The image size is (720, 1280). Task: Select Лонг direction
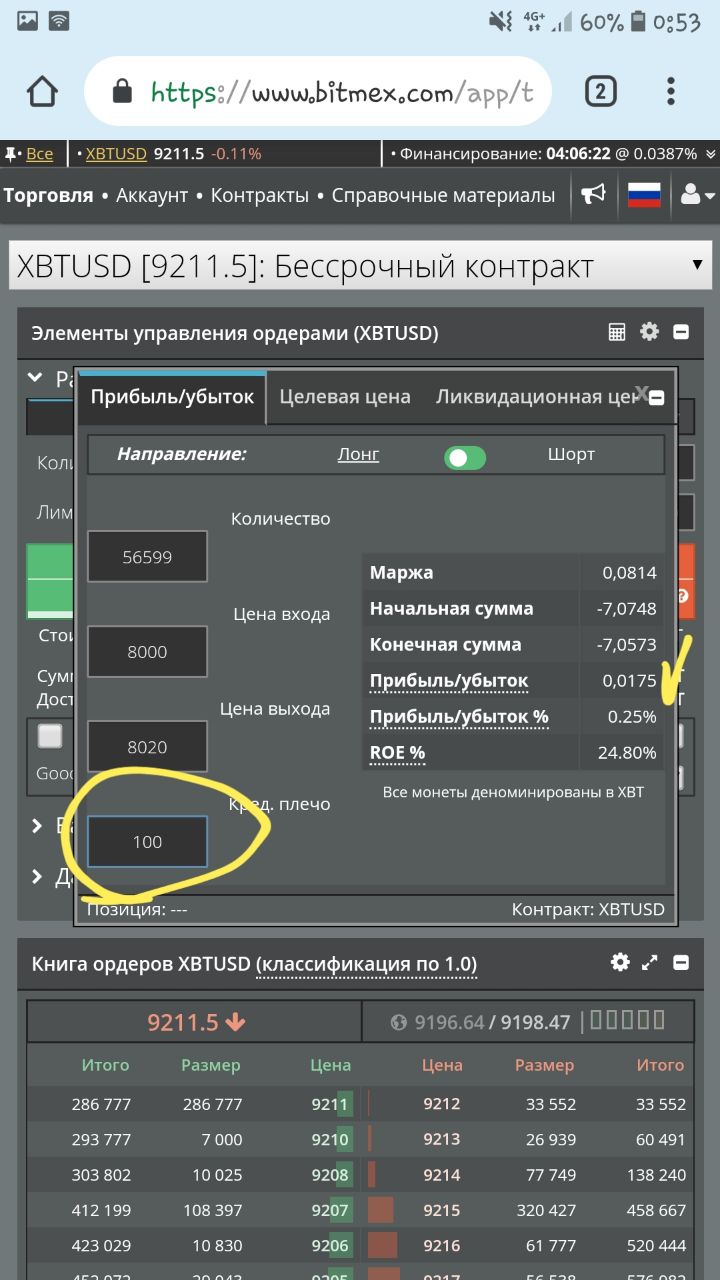(358, 454)
